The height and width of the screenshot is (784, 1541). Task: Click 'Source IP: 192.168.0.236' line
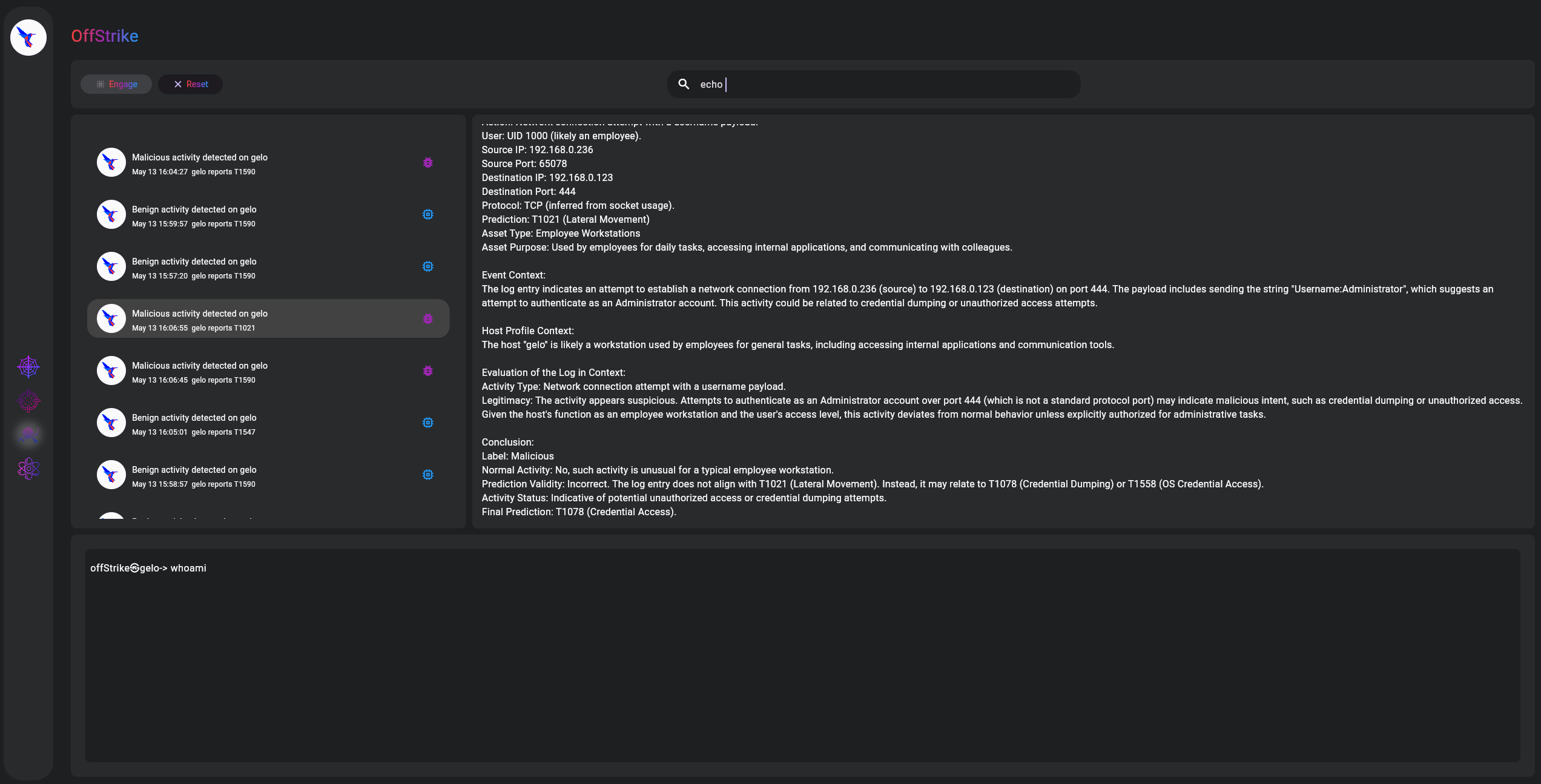[x=538, y=150]
